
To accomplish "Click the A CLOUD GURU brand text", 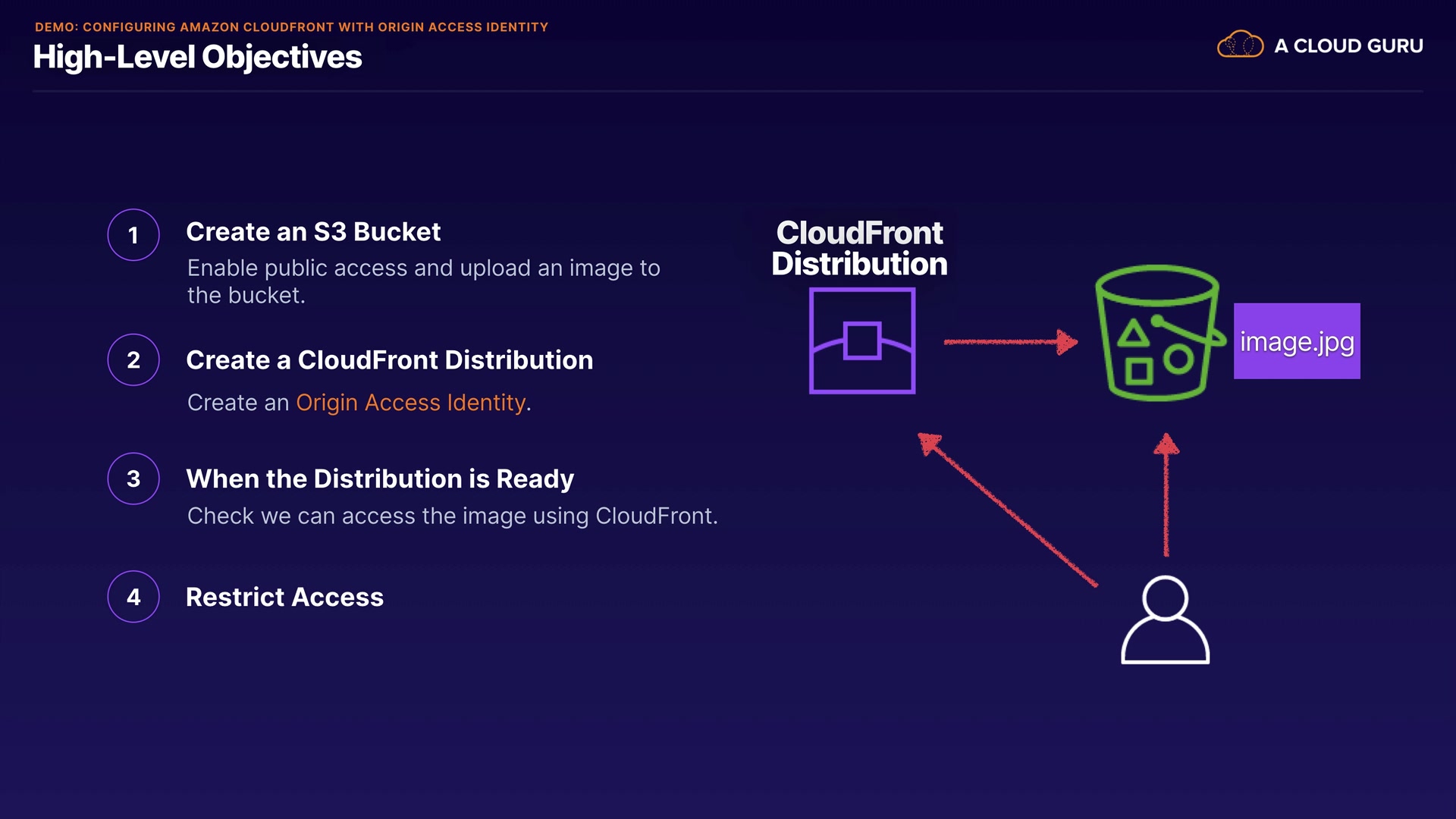I will click(x=1348, y=46).
